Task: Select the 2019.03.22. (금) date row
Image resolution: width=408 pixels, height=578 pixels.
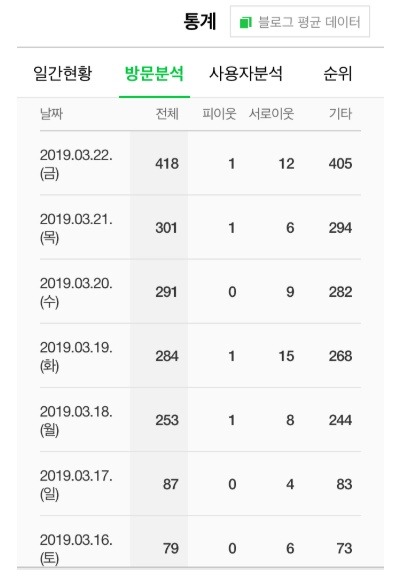Action: tap(200, 163)
